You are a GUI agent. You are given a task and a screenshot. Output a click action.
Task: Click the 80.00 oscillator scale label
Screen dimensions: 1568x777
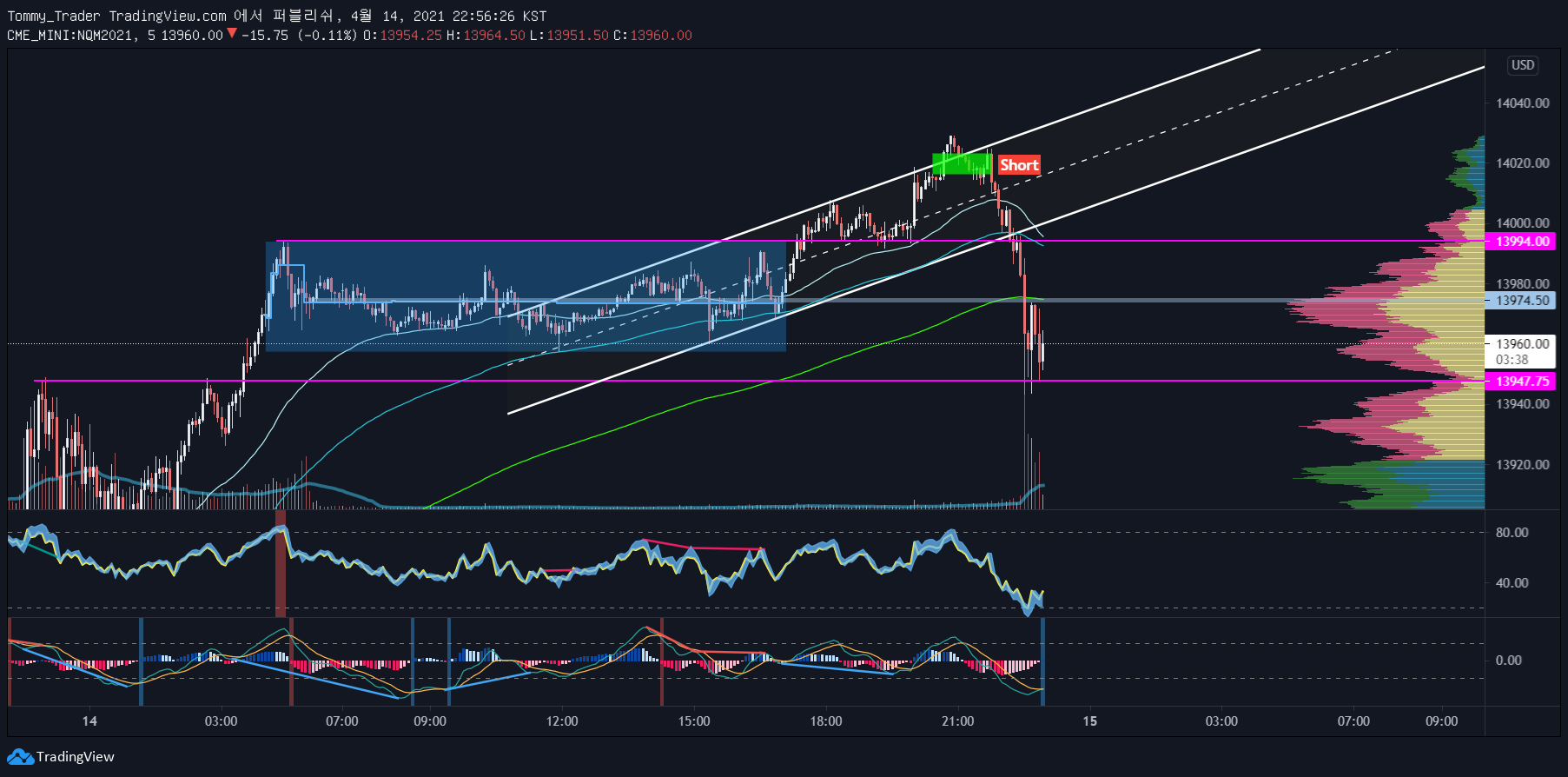[1512, 533]
